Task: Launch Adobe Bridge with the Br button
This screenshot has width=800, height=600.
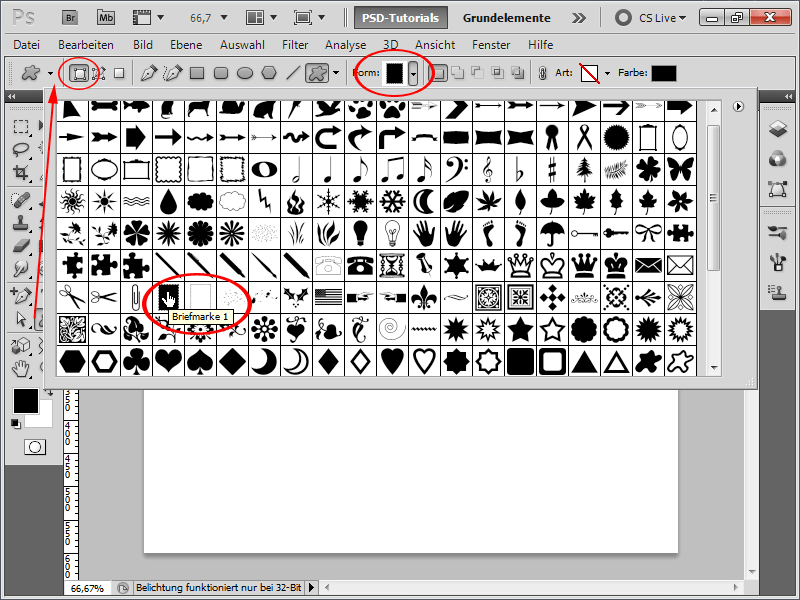Action: (70, 18)
